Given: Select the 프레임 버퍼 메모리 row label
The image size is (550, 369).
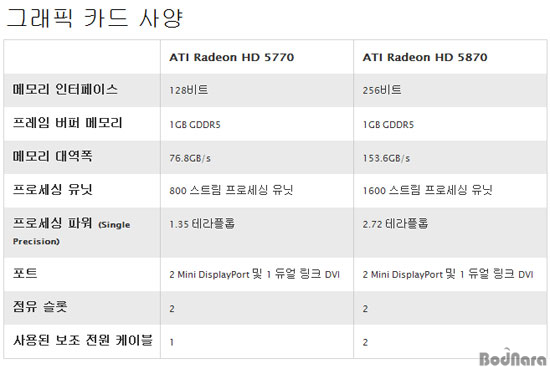Looking at the screenshot, I should 67,122.
